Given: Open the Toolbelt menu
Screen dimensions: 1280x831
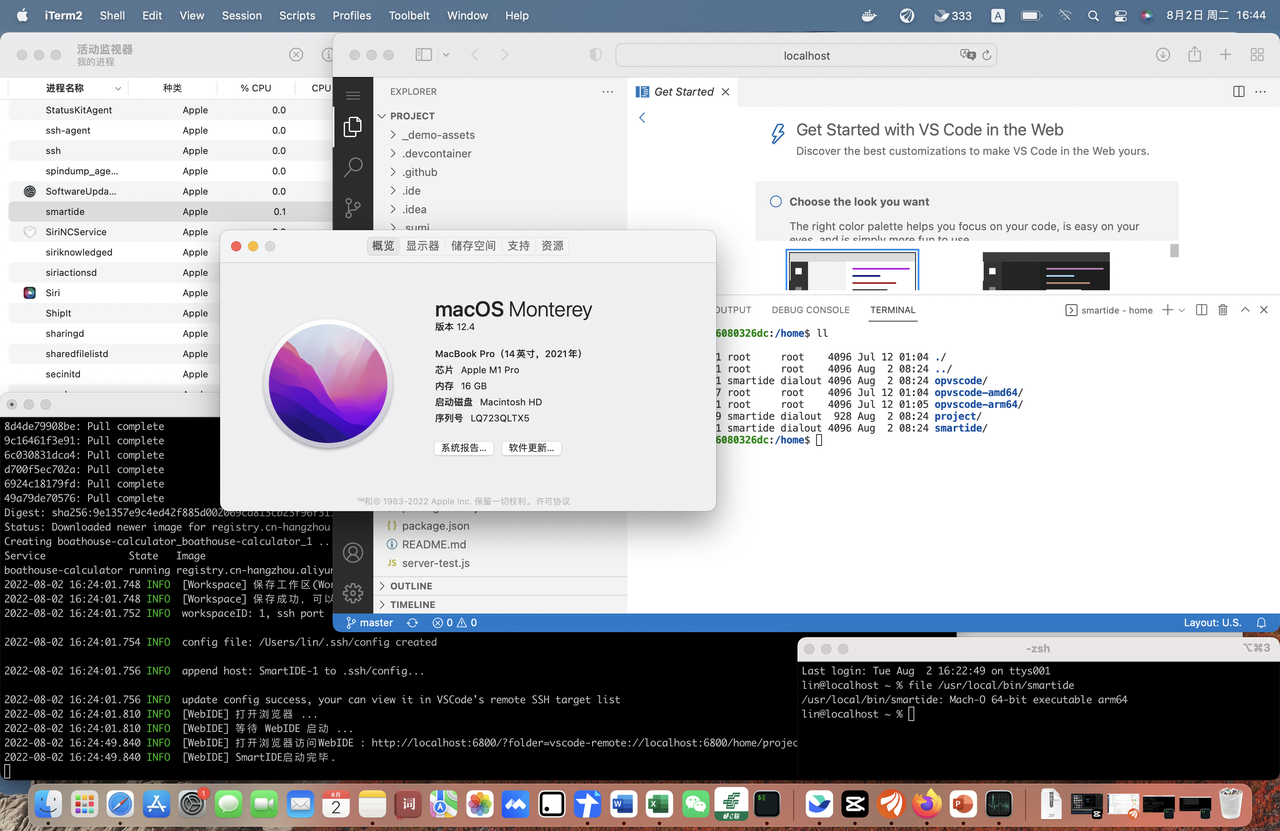Looking at the screenshot, I should click(x=409, y=15).
